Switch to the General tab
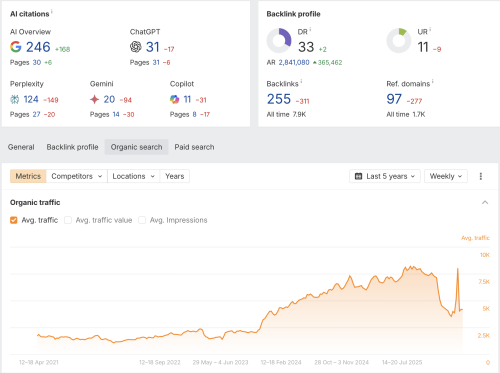 (x=21, y=147)
